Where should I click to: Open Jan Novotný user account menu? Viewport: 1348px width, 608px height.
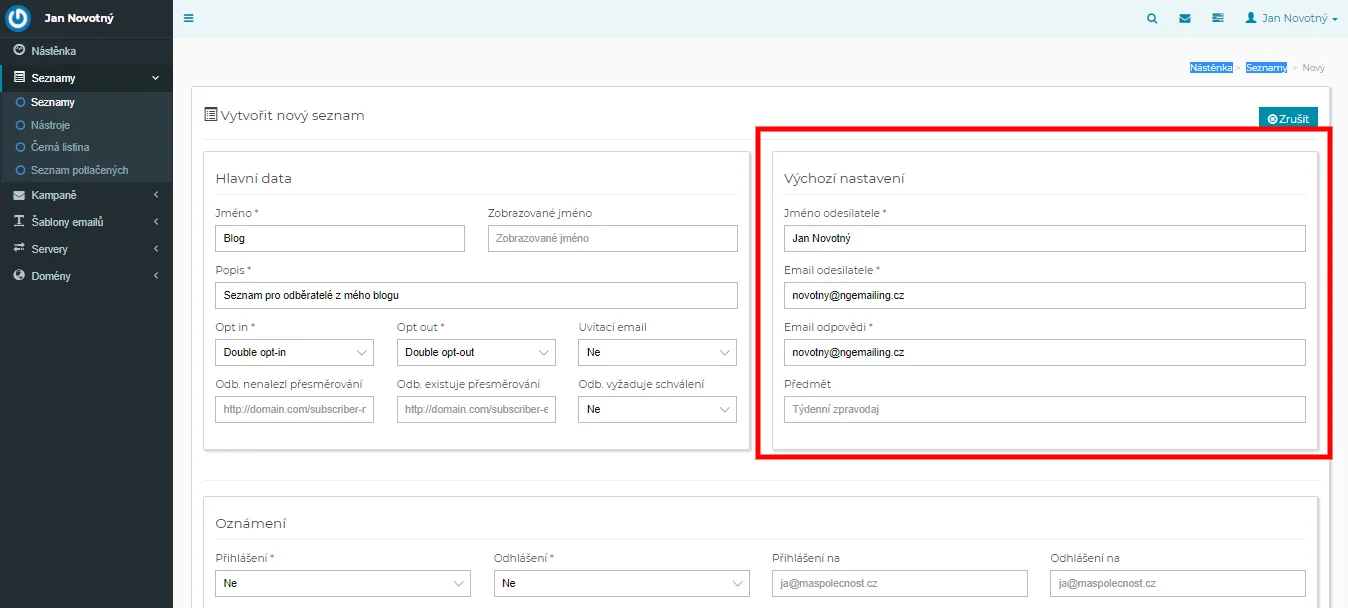click(1291, 18)
